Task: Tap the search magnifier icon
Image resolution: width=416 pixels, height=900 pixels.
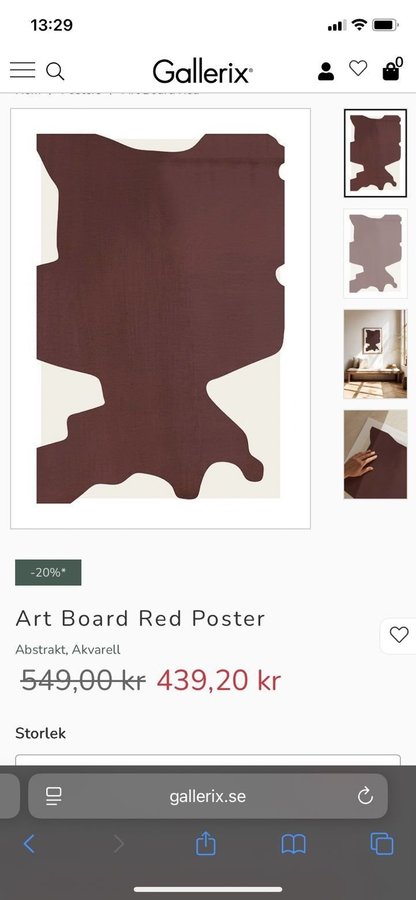Action: [55, 71]
